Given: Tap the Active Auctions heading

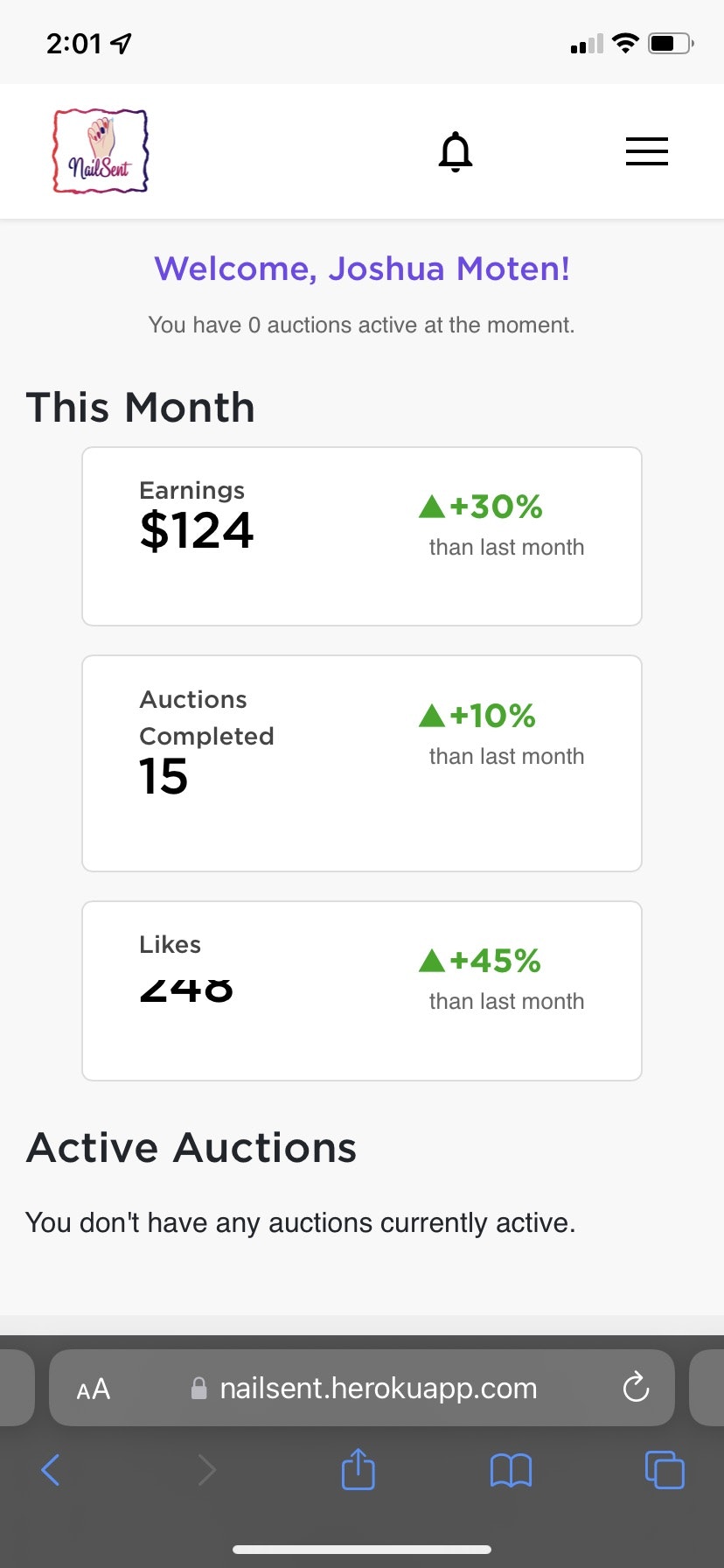Looking at the screenshot, I should (191, 1148).
